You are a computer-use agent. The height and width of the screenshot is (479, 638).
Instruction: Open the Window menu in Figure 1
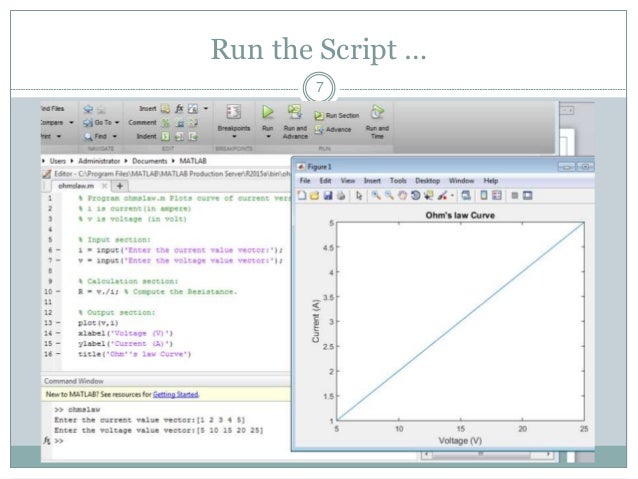click(x=461, y=181)
